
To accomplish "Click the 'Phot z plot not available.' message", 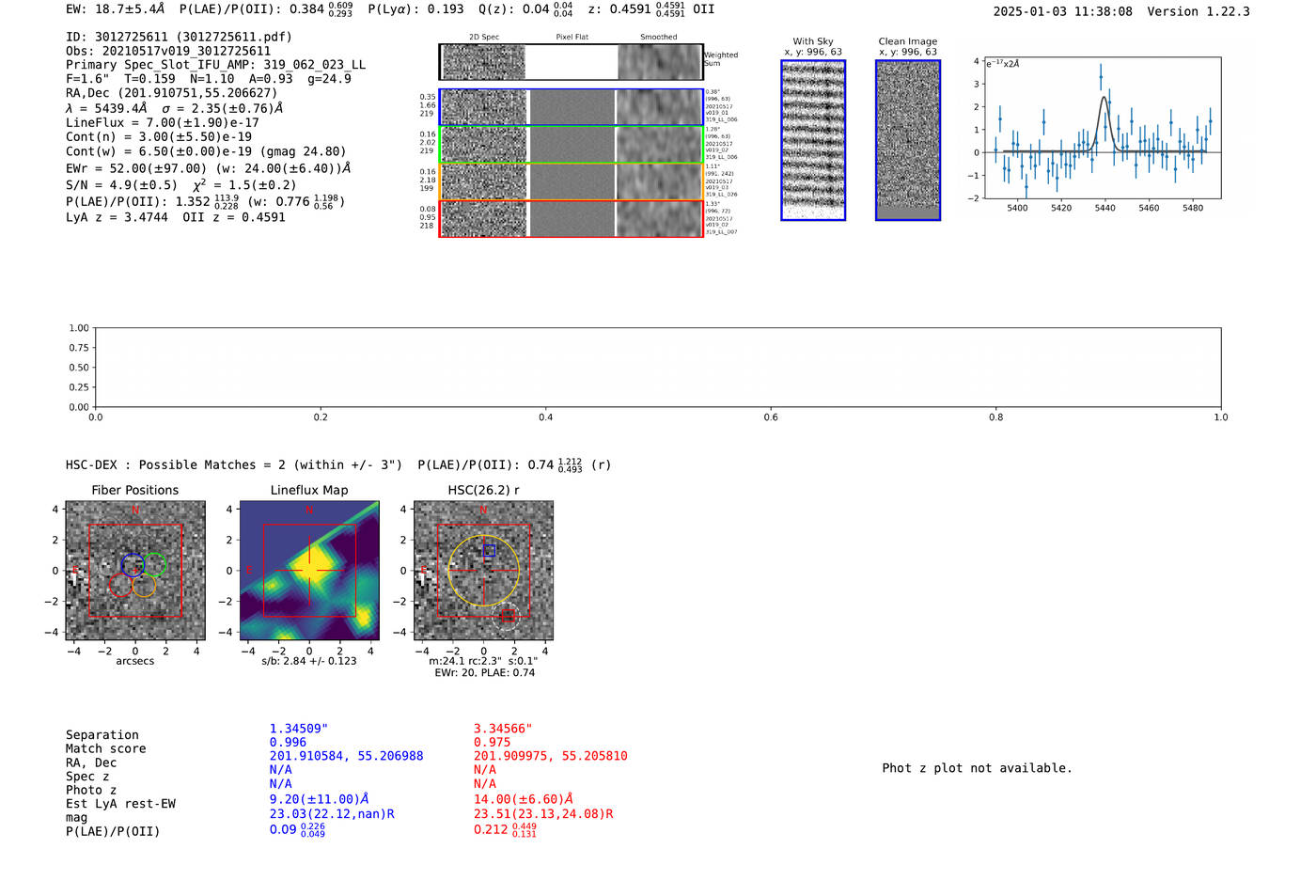I will point(978,768).
